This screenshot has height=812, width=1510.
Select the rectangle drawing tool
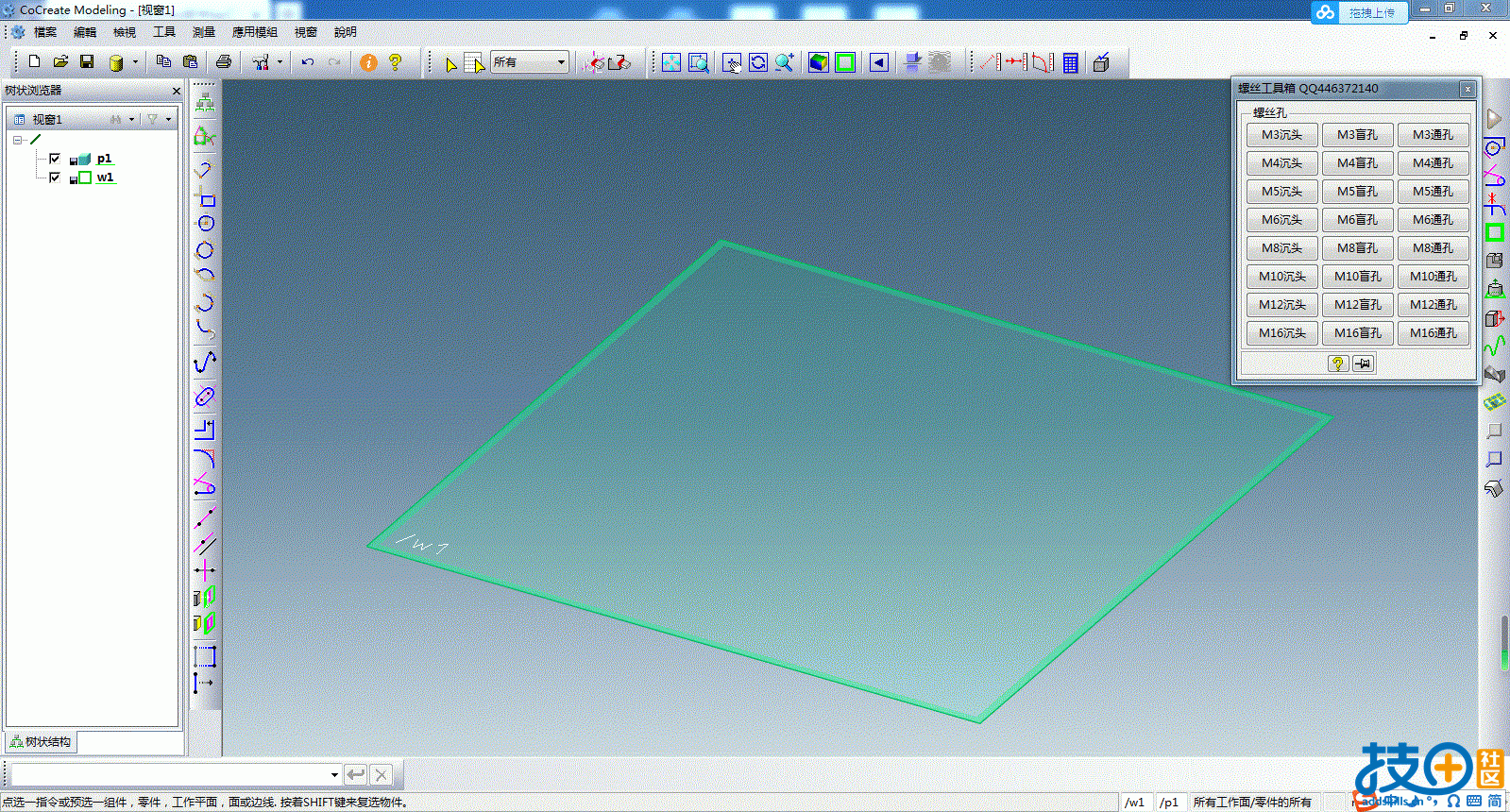tap(205, 198)
